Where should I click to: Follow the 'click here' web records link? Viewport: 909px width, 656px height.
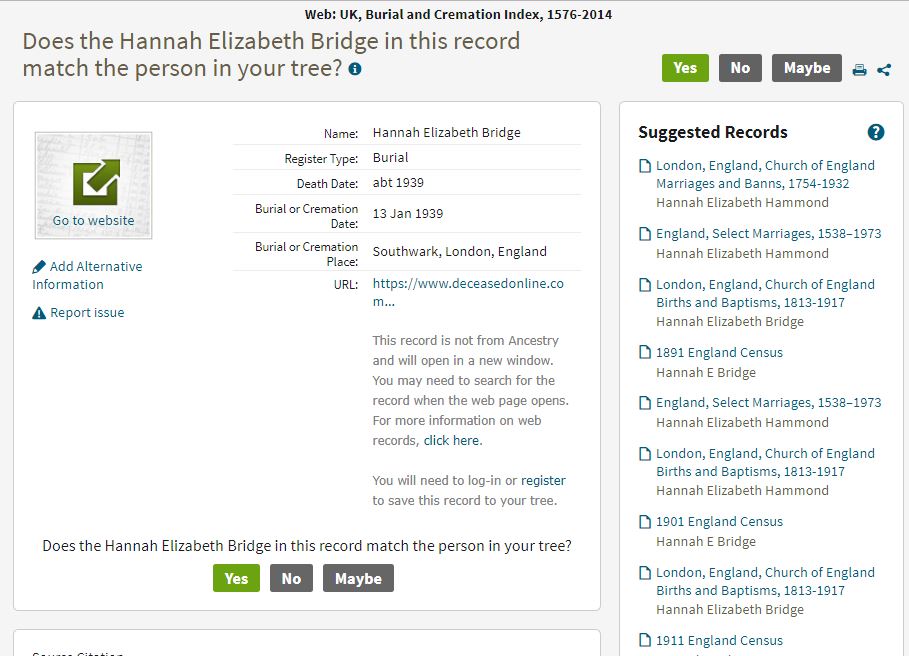(x=453, y=440)
